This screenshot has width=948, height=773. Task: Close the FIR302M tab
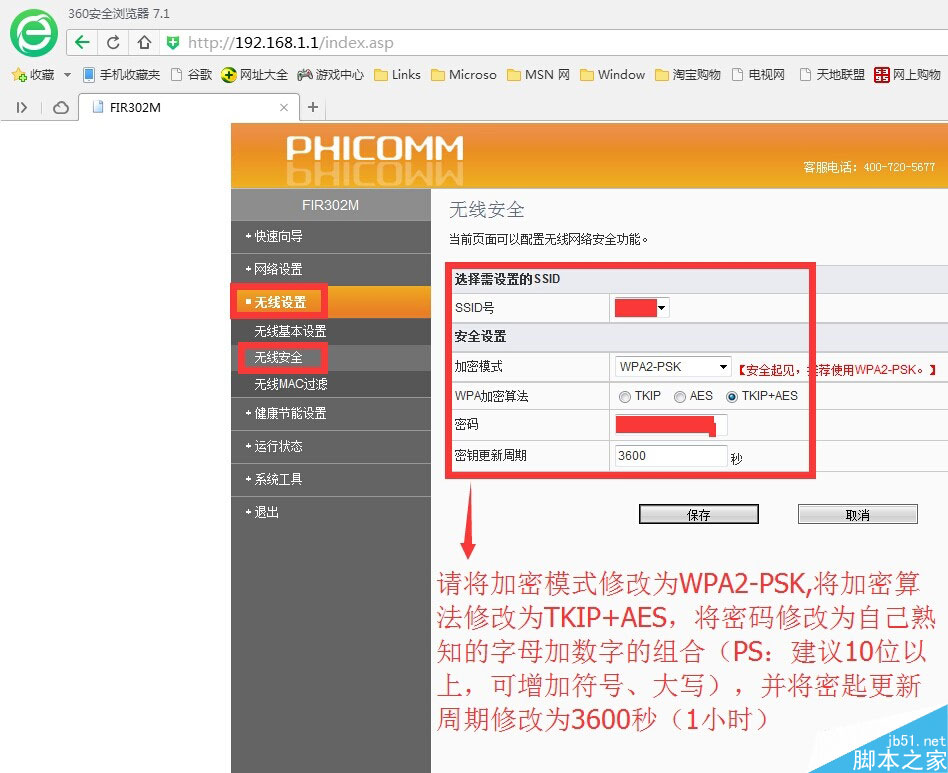coord(284,108)
